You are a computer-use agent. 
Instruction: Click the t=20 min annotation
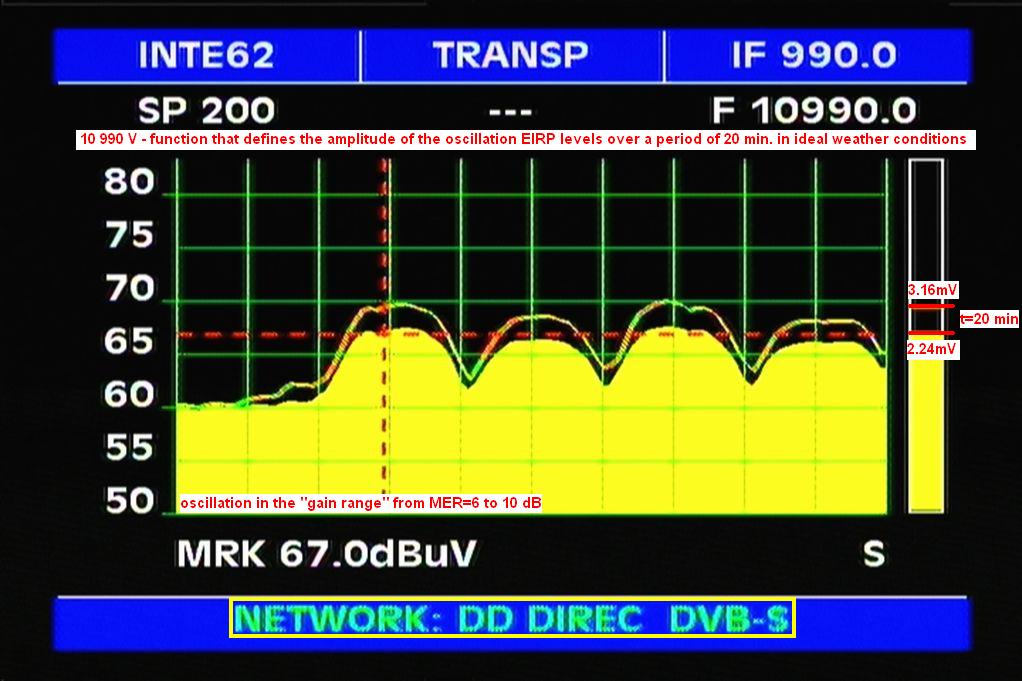(x=989, y=319)
